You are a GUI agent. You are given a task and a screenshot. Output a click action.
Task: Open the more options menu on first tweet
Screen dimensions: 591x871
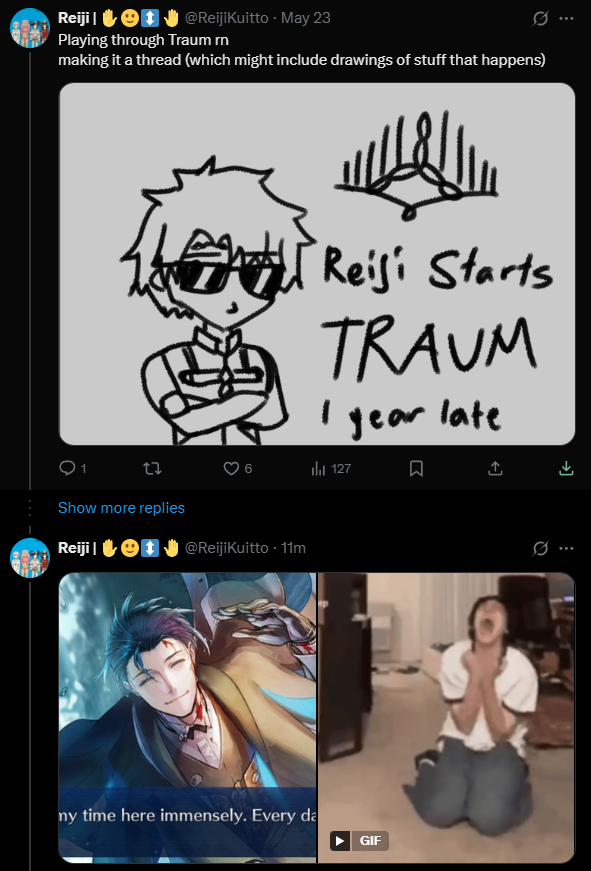click(x=566, y=18)
